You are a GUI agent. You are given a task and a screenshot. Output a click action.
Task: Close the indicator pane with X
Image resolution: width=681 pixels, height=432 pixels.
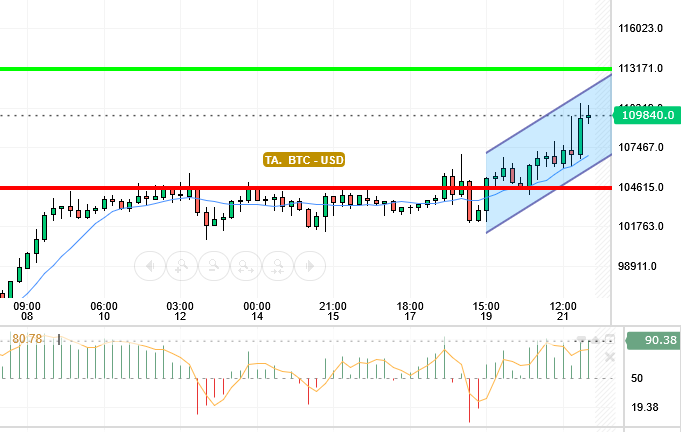click(x=610, y=357)
